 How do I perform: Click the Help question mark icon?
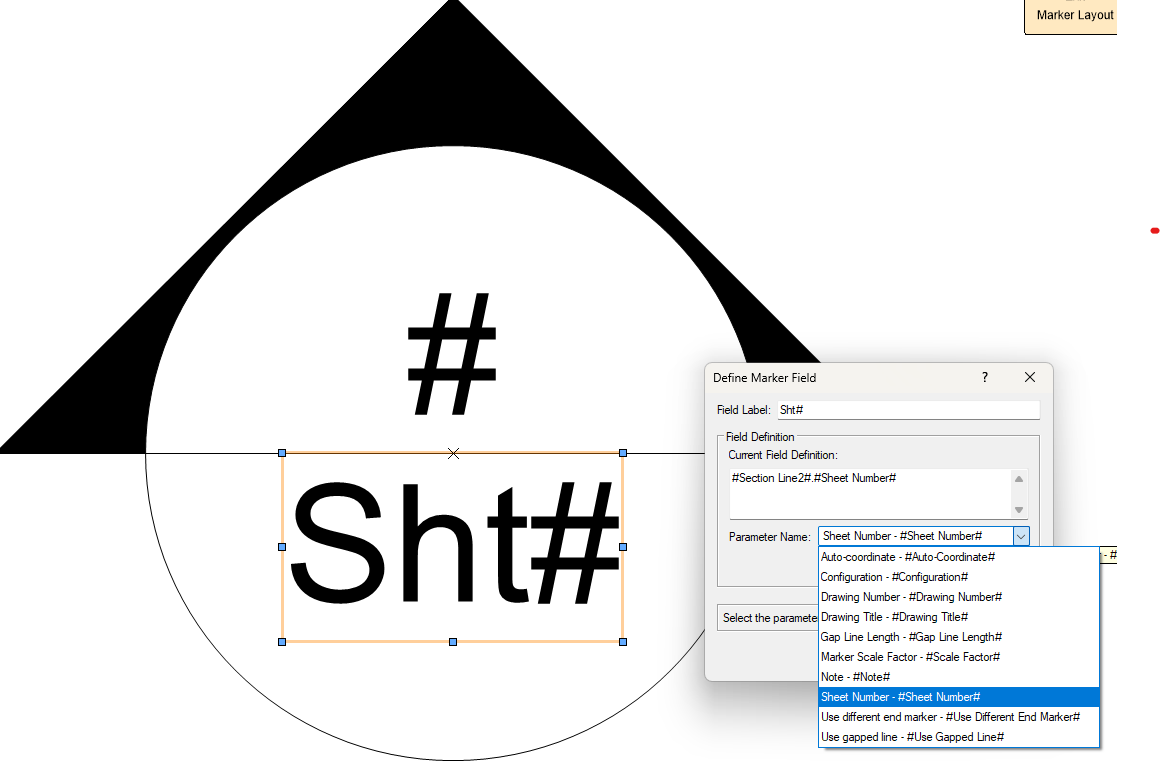[984, 377]
